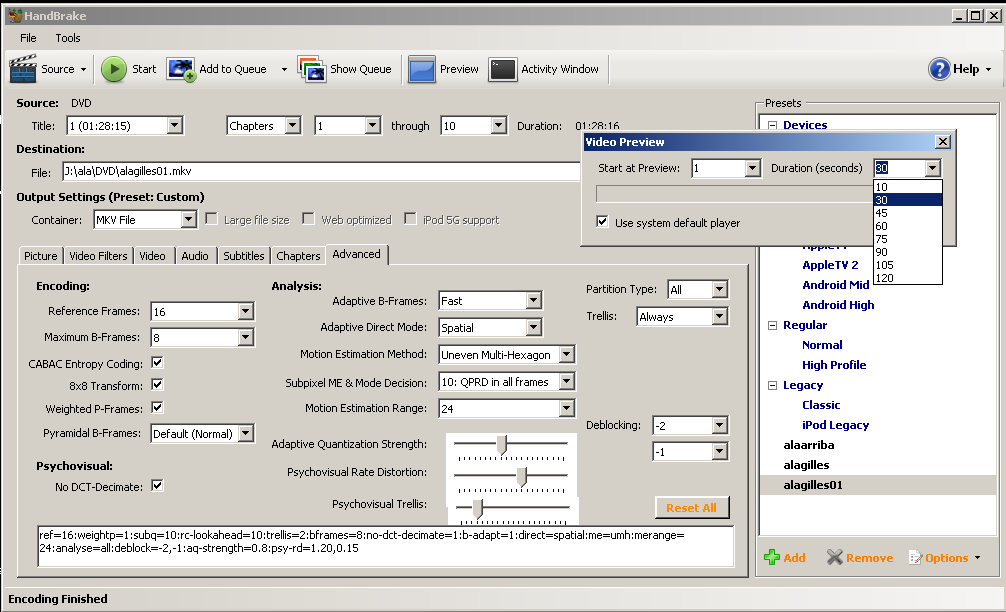Uncheck Use system default player
This screenshot has height=612, width=1006.
click(602, 222)
